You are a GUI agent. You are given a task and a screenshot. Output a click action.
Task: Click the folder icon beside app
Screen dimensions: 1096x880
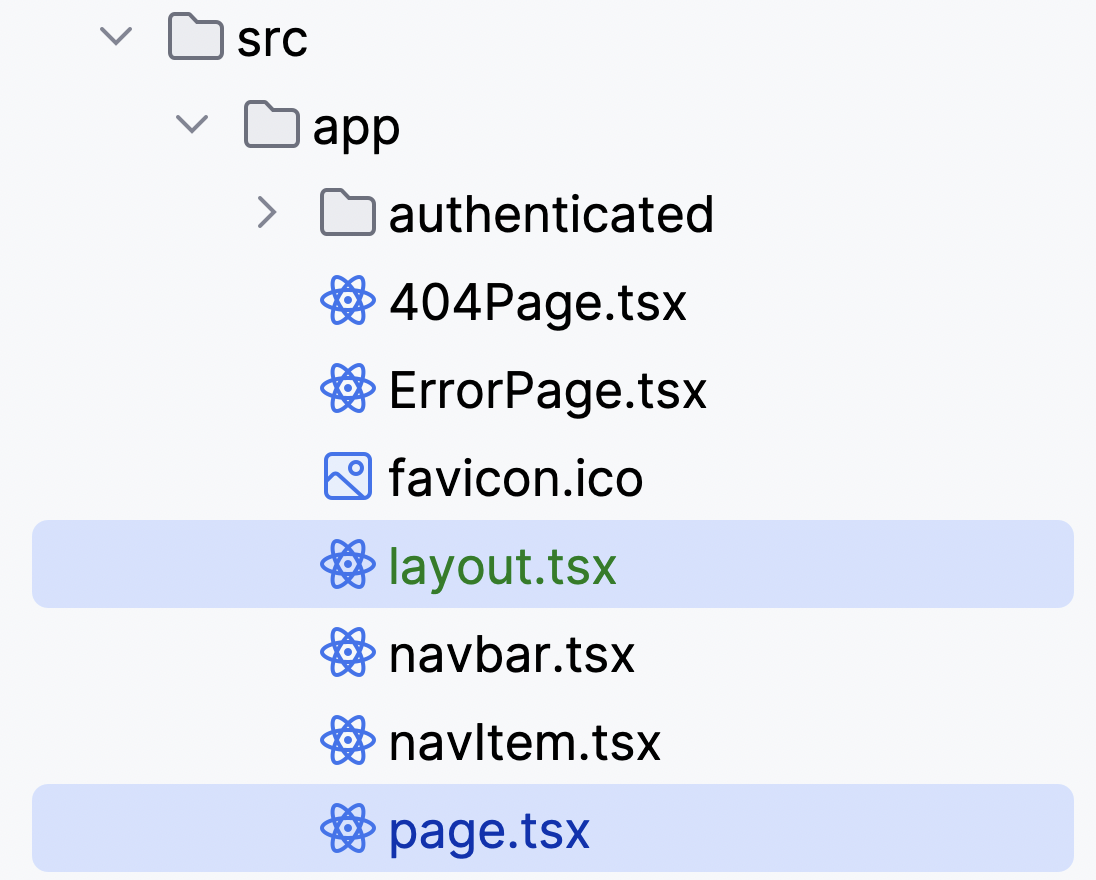coord(271,125)
